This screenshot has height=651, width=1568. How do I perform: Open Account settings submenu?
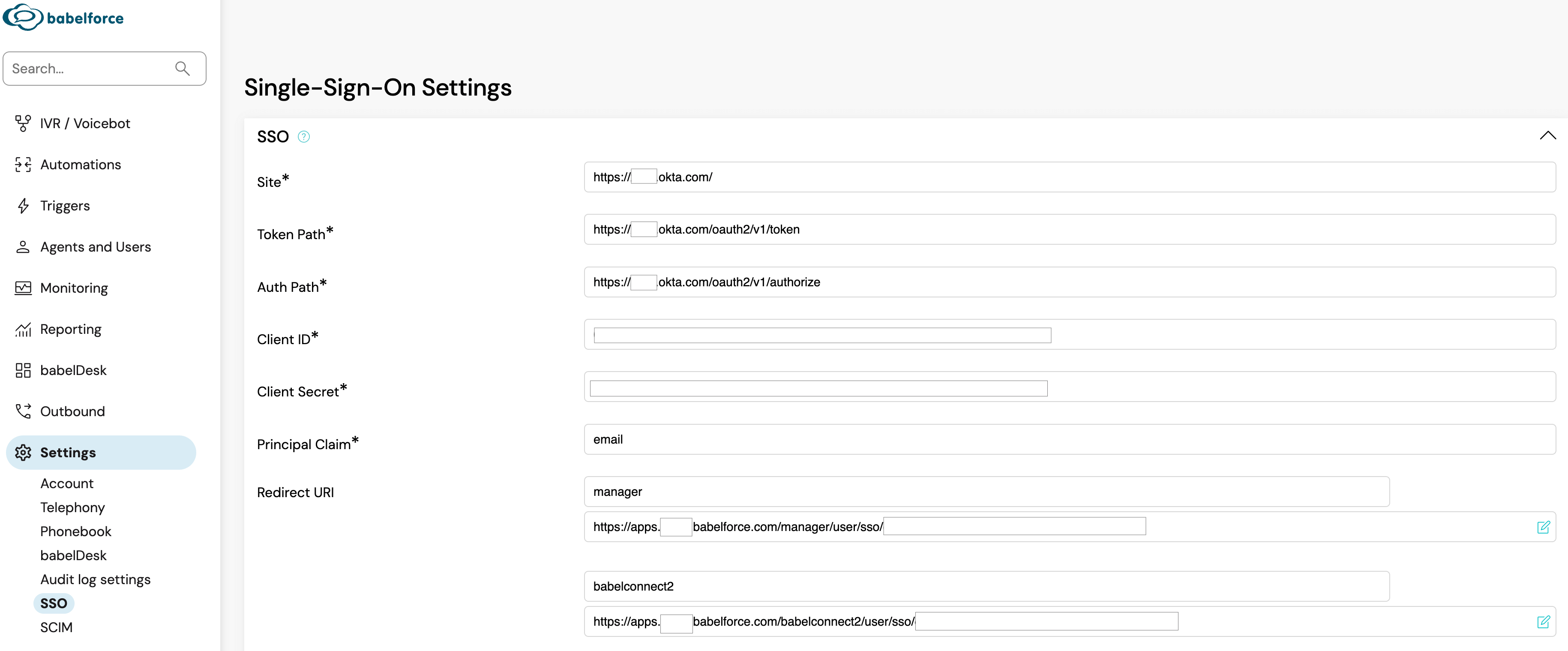(x=67, y=483)
